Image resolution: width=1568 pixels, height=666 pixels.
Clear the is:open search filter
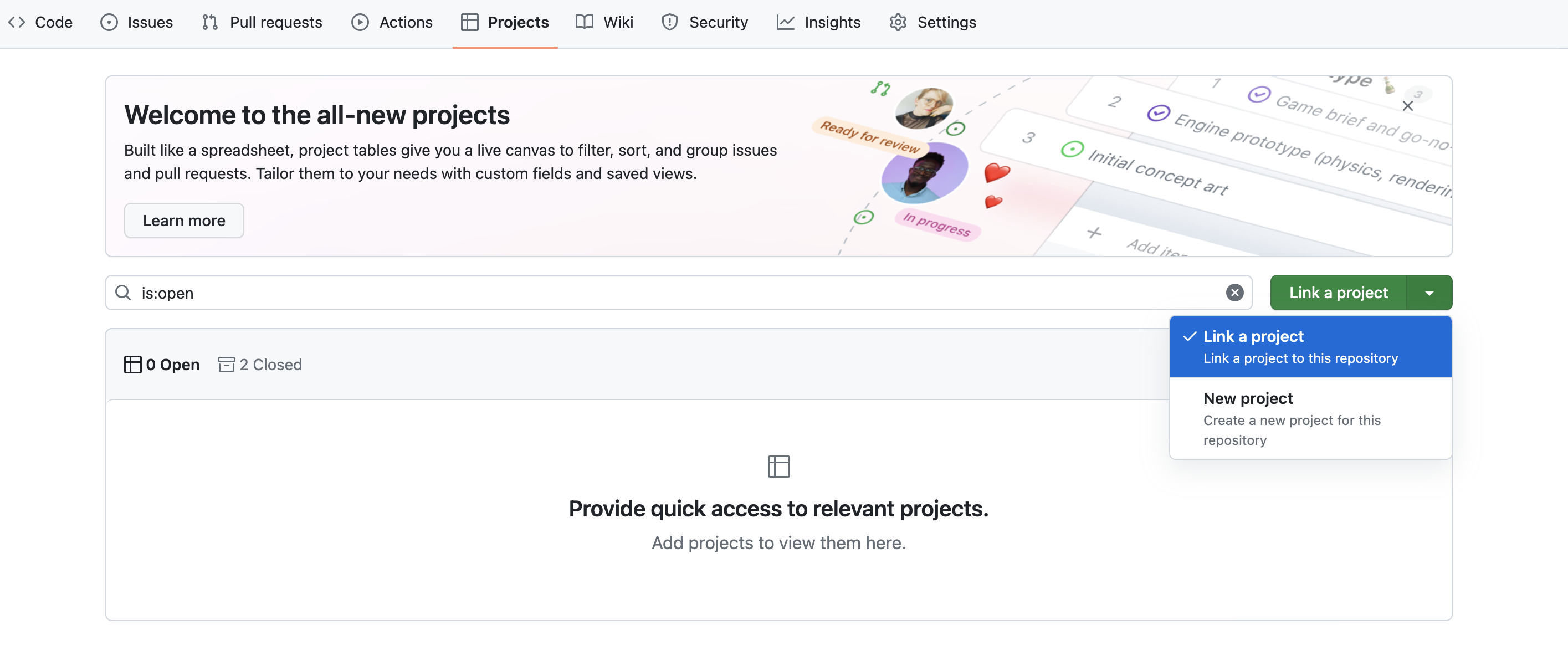[x=1235, y=293]
